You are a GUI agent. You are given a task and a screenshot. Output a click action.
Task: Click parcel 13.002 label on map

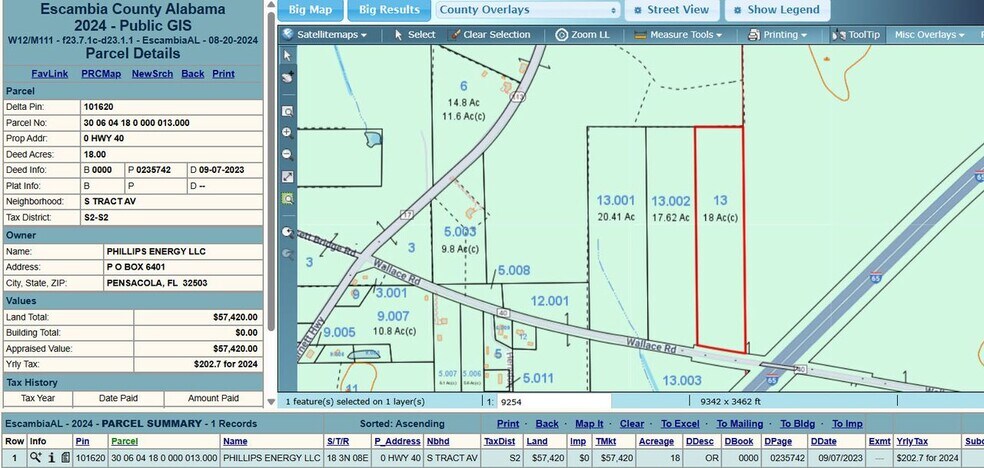click(x=670, y=201)
